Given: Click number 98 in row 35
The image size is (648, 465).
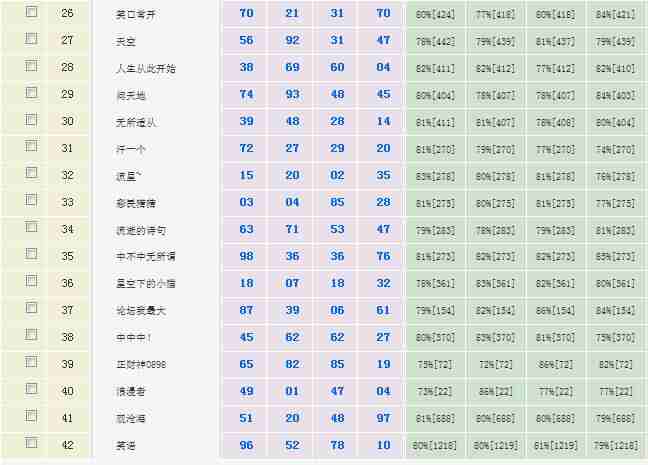Looking at the screenshot, I should click(246, 256).
